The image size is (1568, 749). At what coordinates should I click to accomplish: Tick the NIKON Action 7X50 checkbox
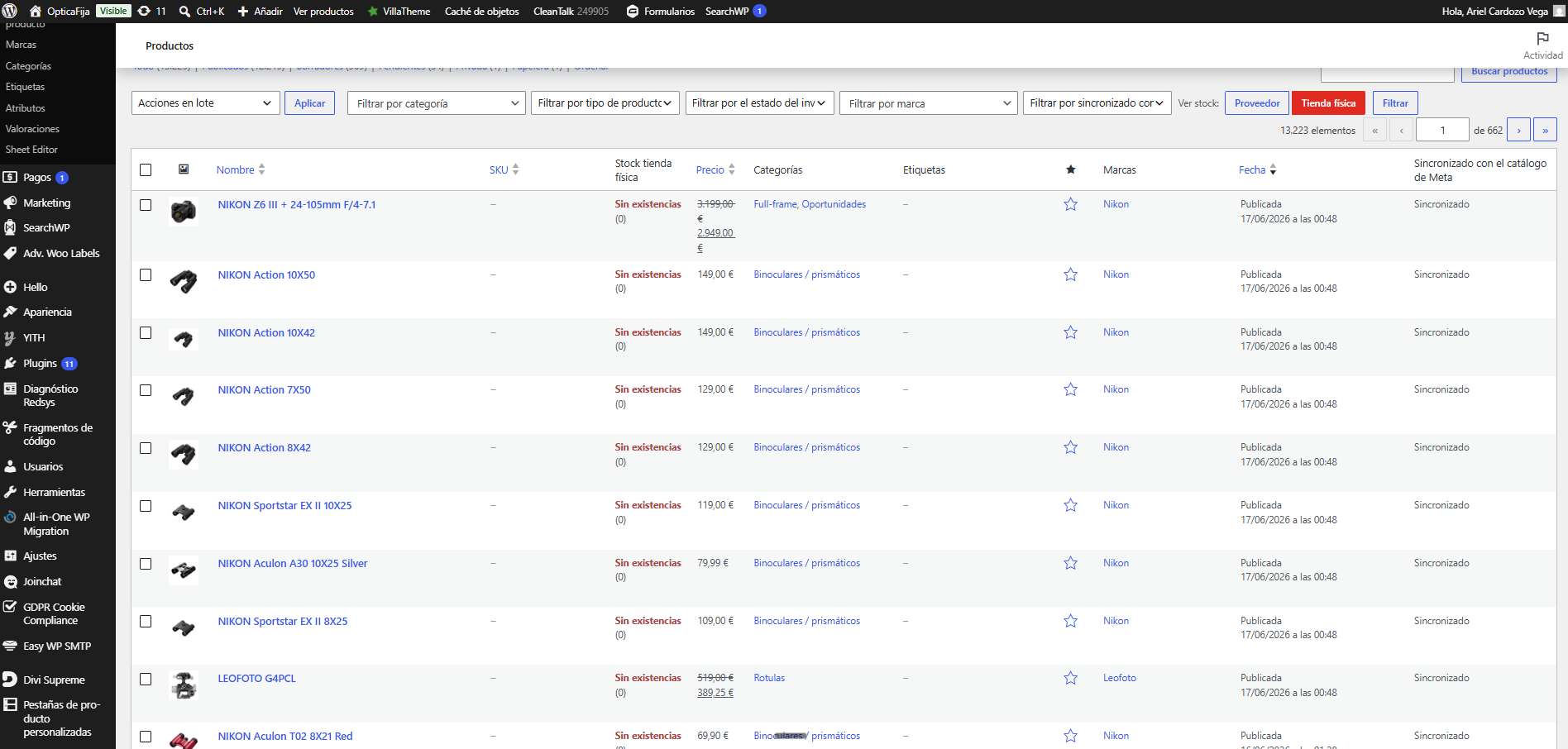[x=146, y=390]
